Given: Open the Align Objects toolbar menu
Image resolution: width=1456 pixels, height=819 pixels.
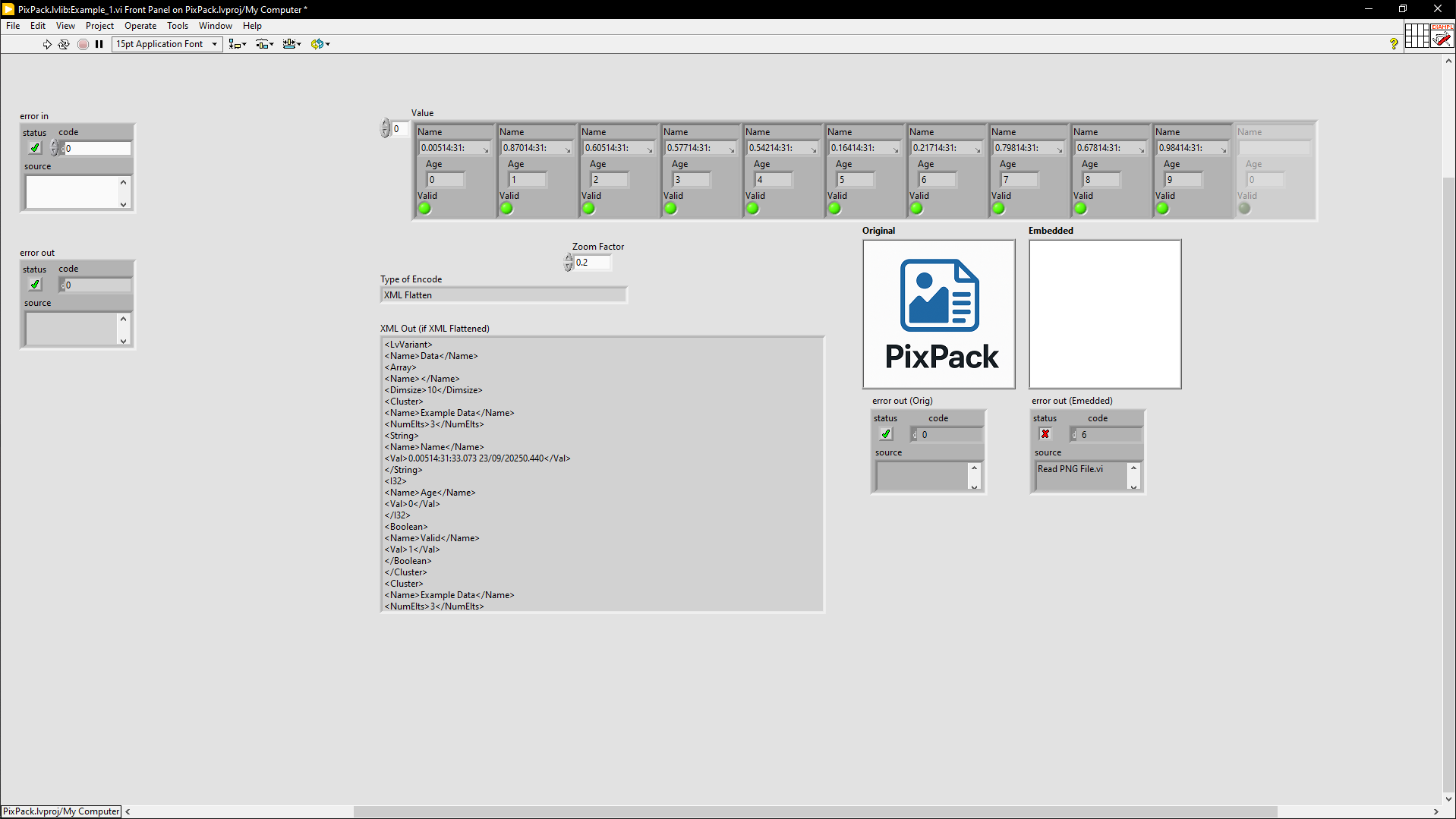Looking at the screenshot, I should click(x=238, y=44).
